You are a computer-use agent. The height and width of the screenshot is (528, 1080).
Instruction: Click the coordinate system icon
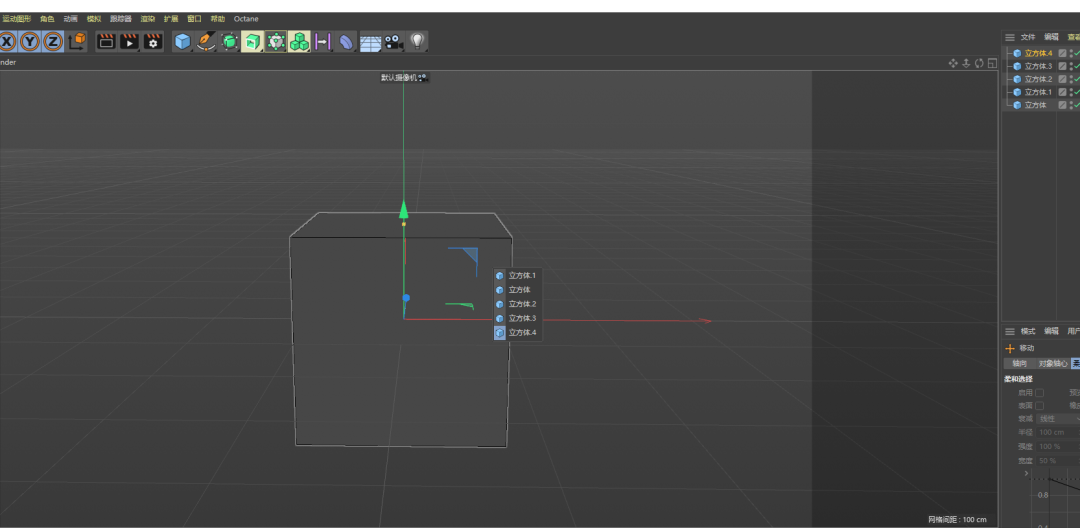[x=76, y=42]
